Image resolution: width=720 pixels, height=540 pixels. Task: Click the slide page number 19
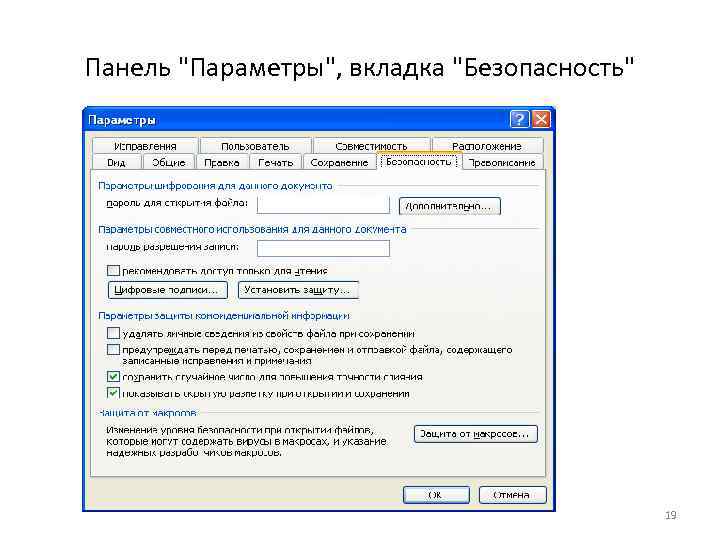coord(671,515)
